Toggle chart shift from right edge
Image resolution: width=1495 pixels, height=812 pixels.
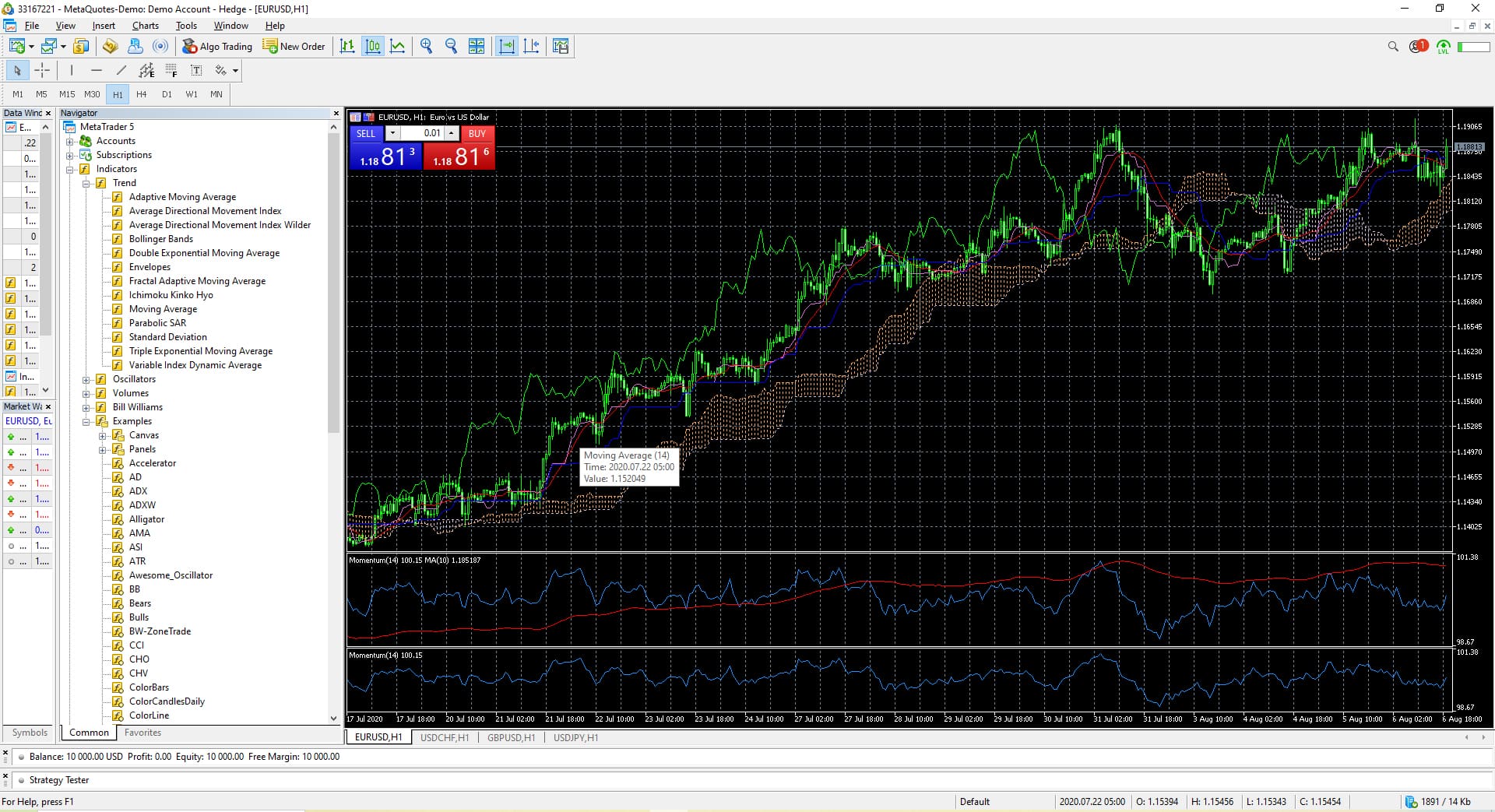tap(532, 46)
